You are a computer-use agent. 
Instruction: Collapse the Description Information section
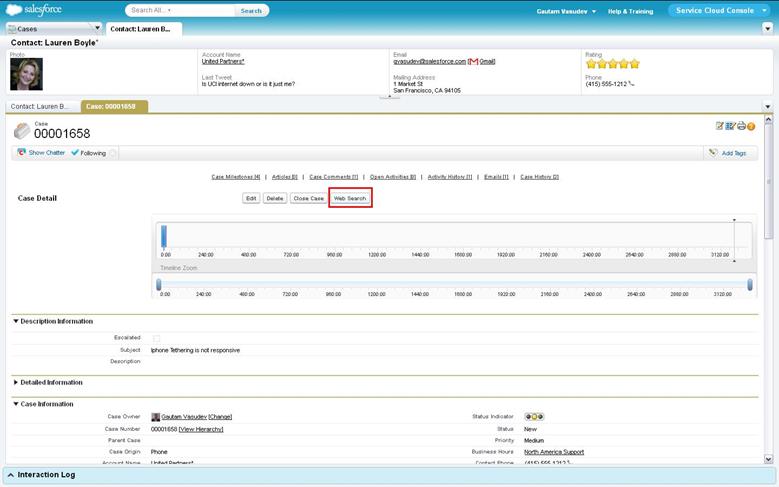coord(16,321)
